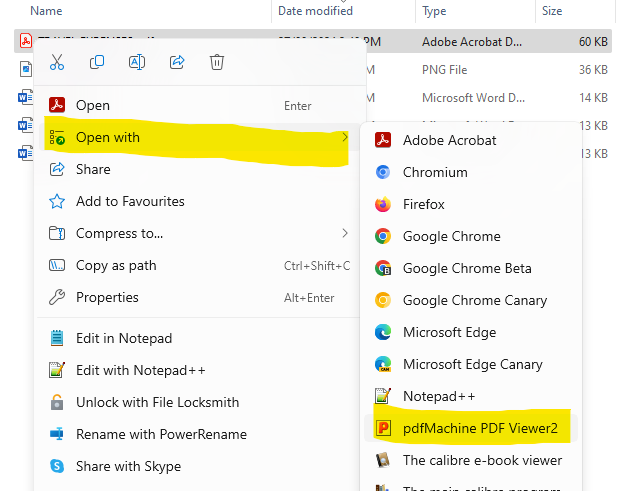Click the 'Adobe Acrobat D...' type cell
This screenshot has width=630, height=491.
click(x=472, y=42)
